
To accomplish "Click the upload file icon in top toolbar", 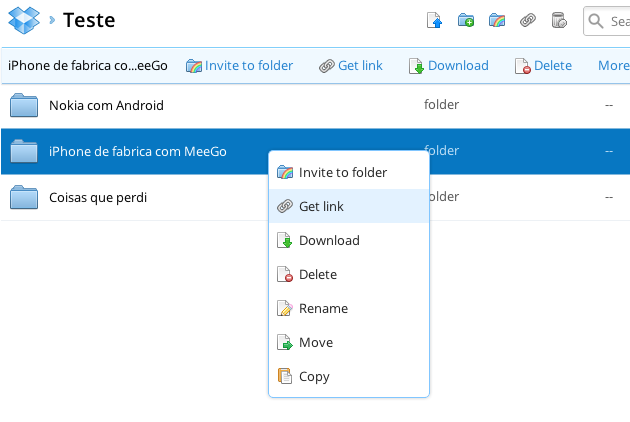I will (434, 20).
